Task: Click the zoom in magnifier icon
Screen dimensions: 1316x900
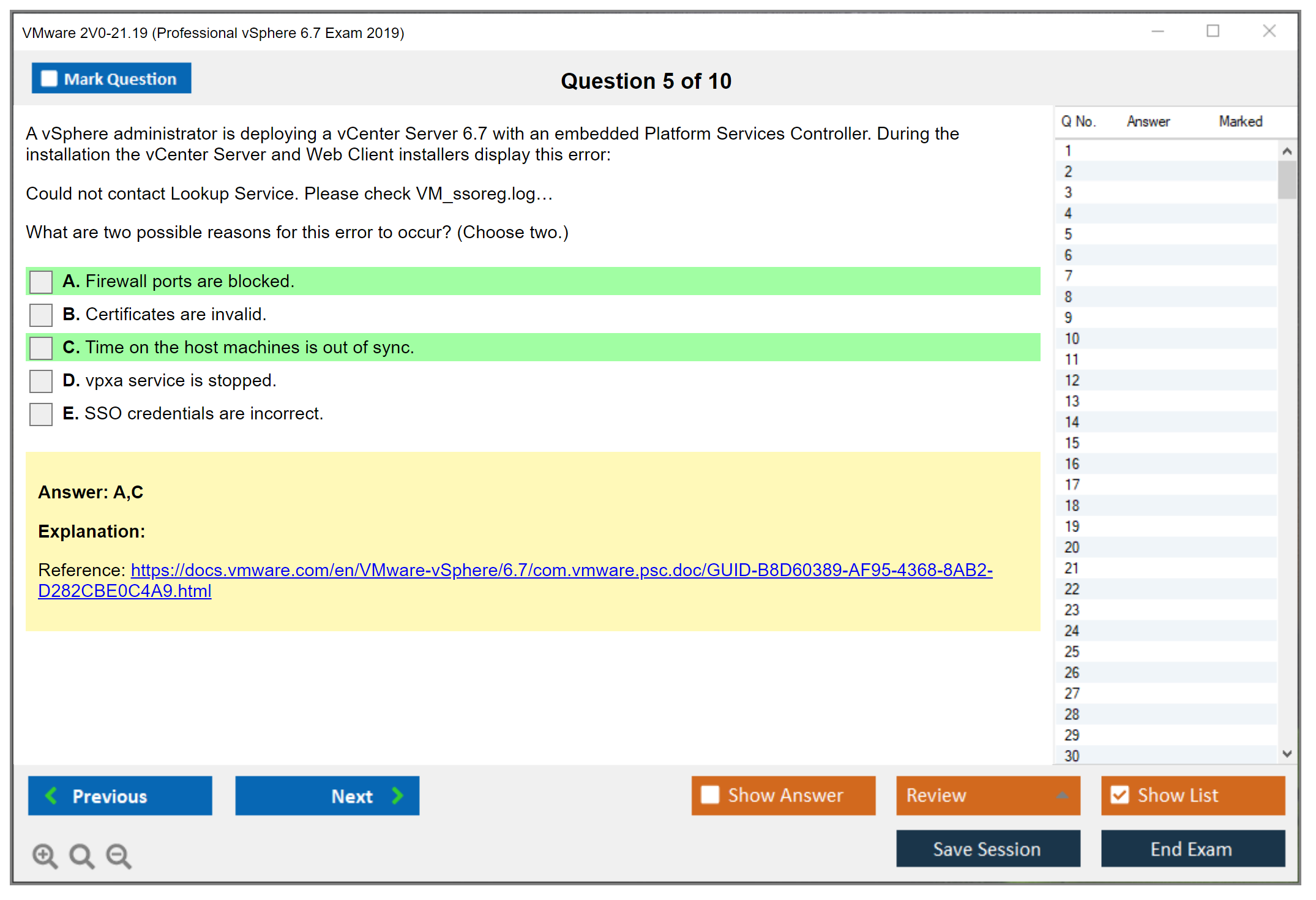Action: tap(45, 855)
